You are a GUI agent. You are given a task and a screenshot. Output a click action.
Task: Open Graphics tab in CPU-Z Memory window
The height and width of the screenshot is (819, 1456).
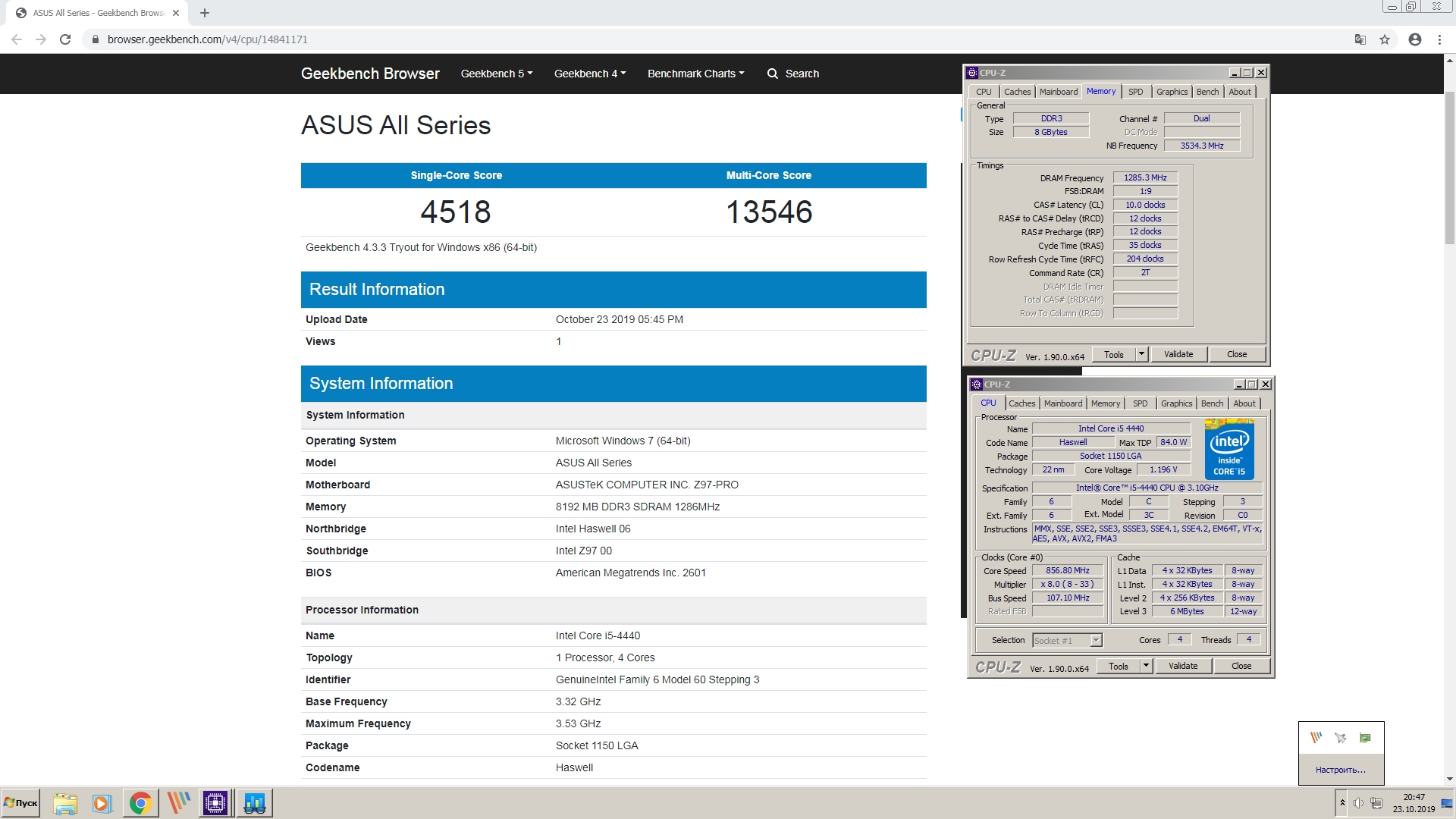[x=1172, y=92]
